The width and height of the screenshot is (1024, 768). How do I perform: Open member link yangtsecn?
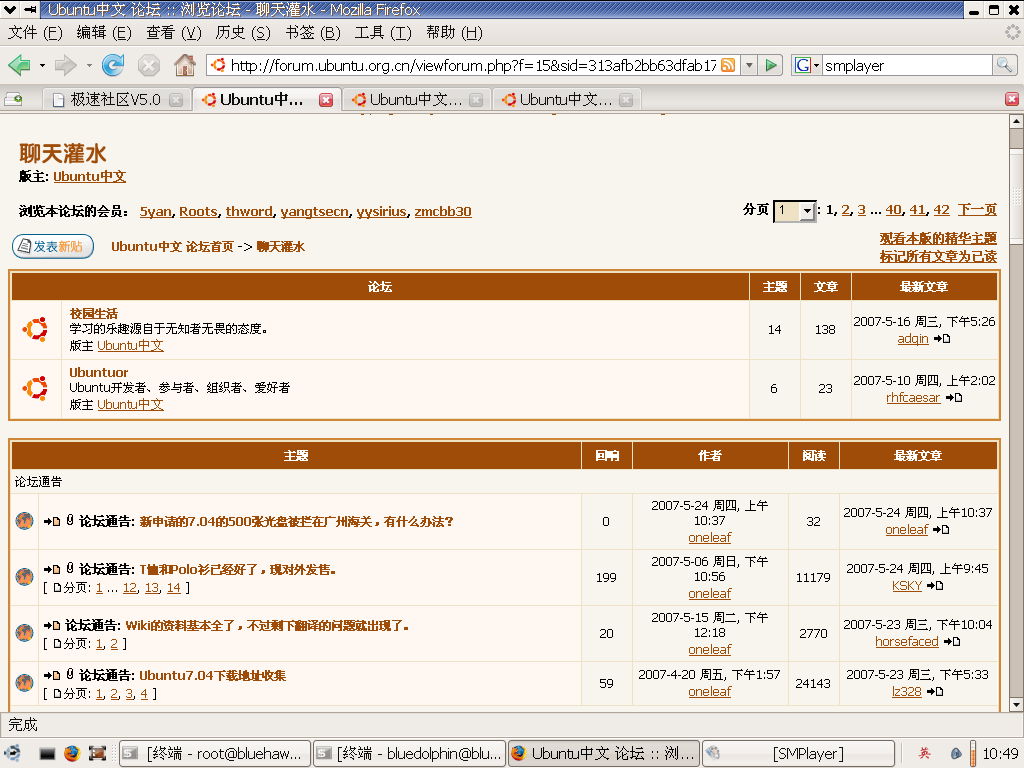315,212
